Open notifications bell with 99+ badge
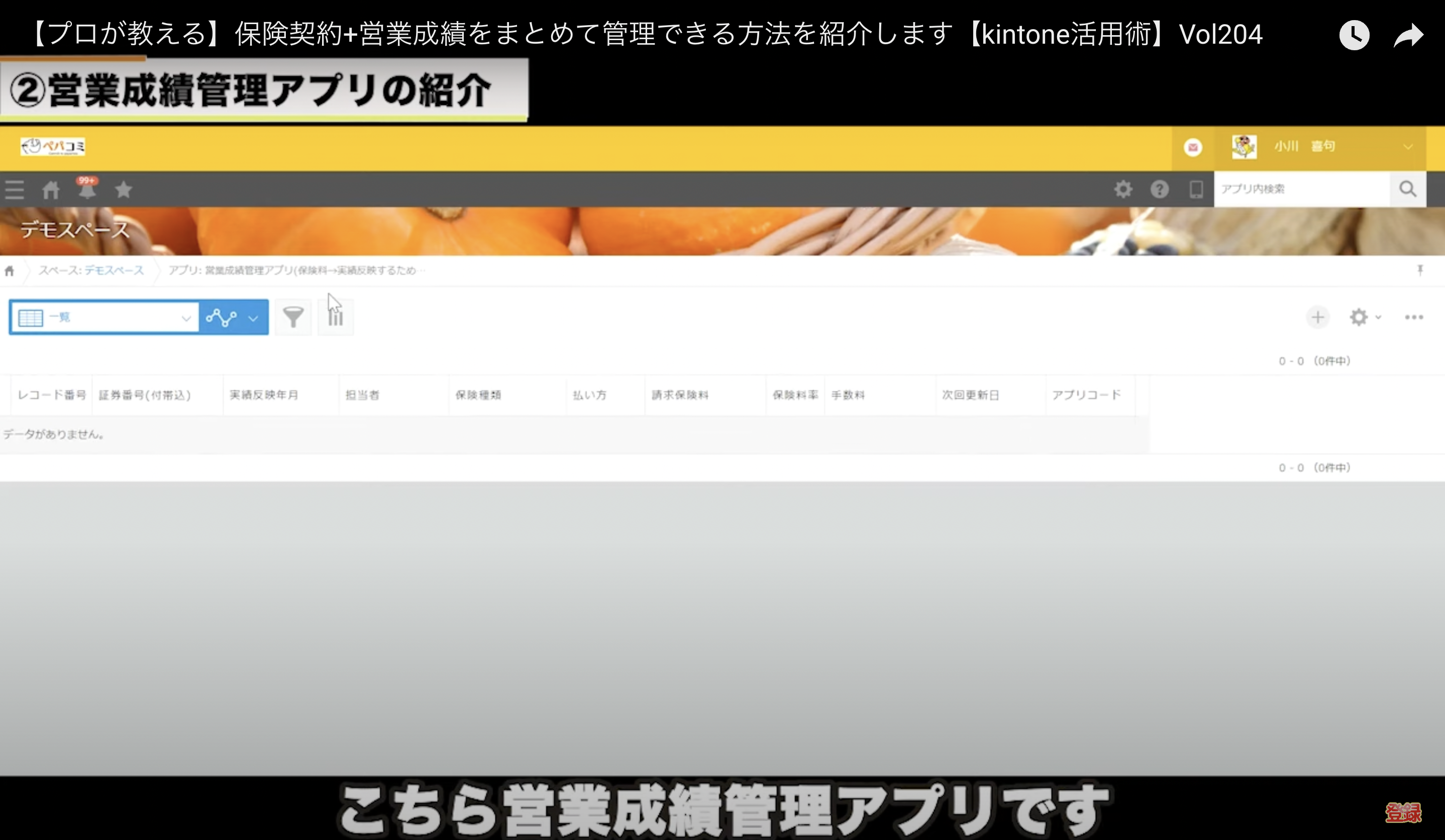Screen dimensions: 1445x840 pos(87,189)
